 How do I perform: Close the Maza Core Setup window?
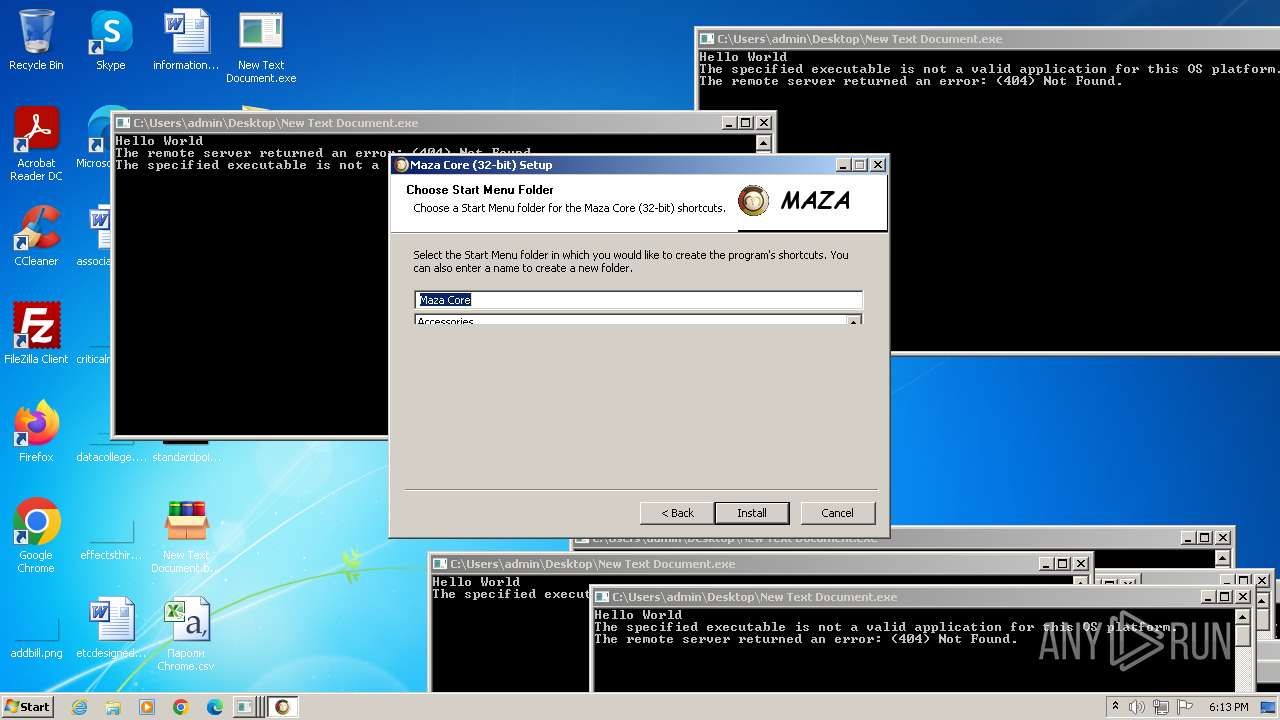point(878,165)
